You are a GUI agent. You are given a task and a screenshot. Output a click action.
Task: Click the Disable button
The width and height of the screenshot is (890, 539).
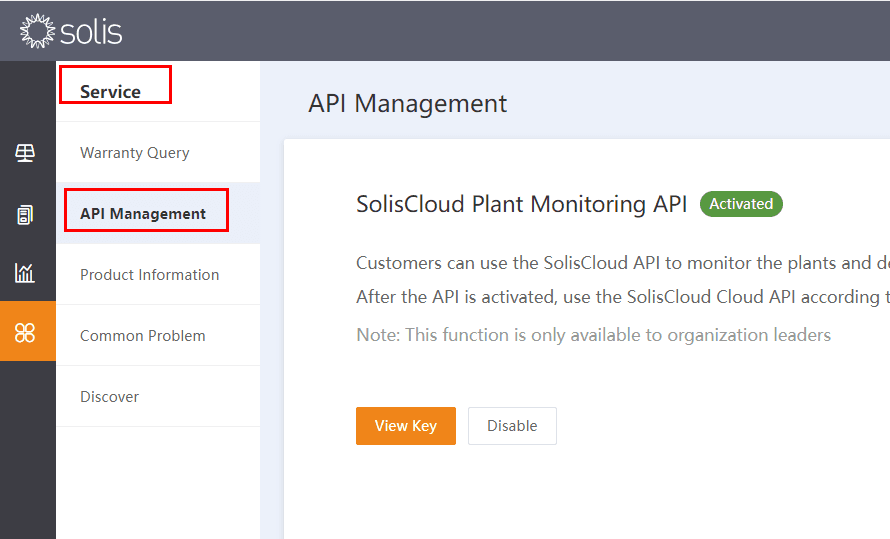coord(512,426)
